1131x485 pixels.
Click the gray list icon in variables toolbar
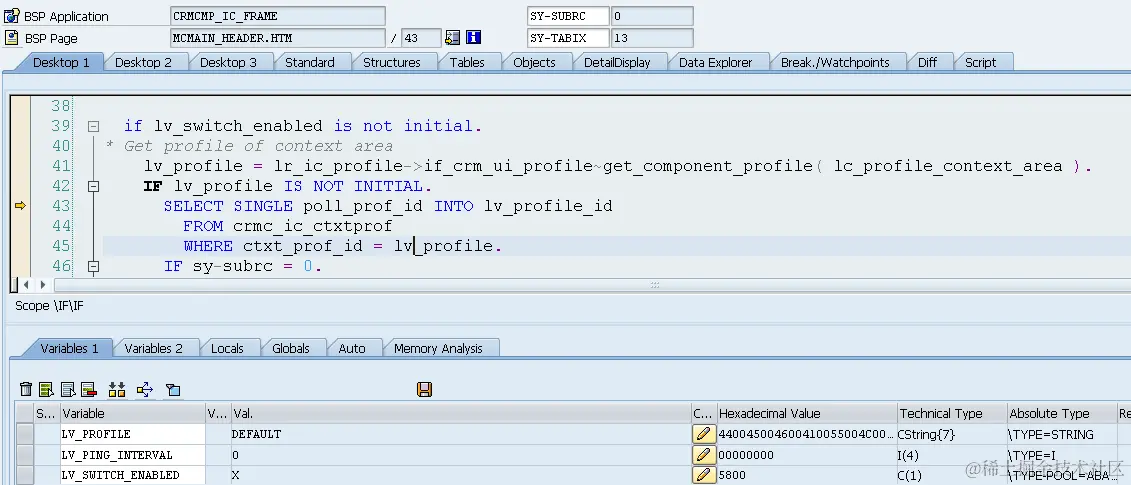pyautogui.click(x=68, y=390)
